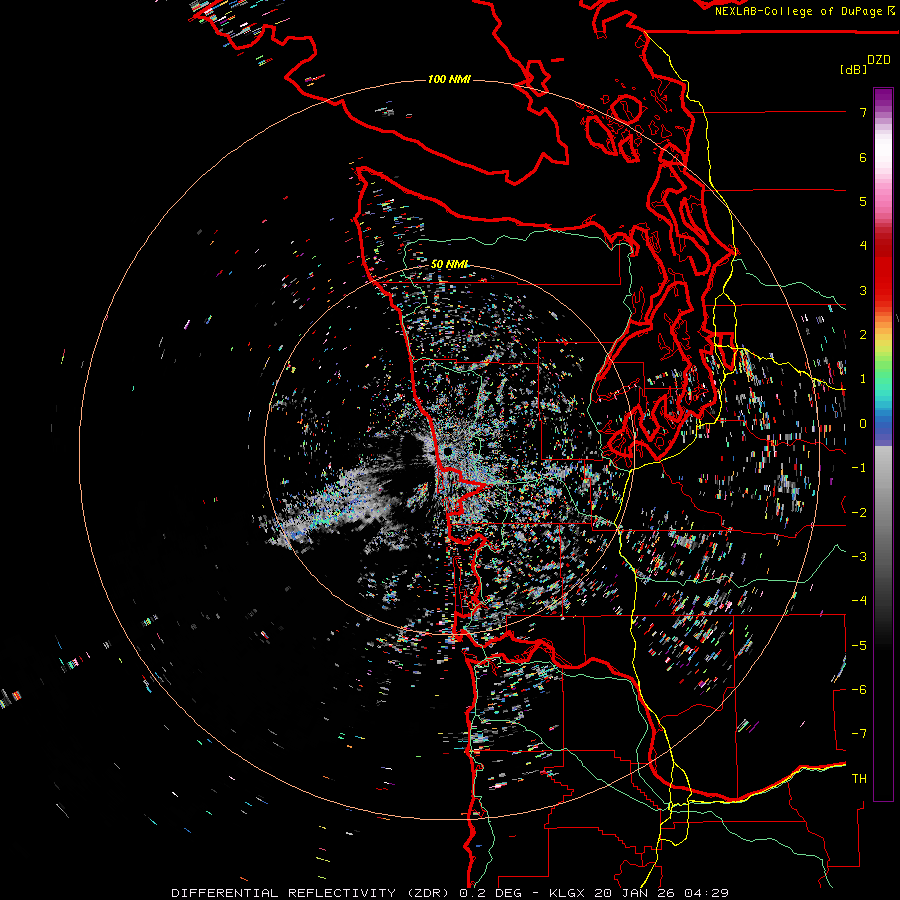Click the TH label on the color scale
Viewport: 900px width, 900px height.
[x=859, y=779]
